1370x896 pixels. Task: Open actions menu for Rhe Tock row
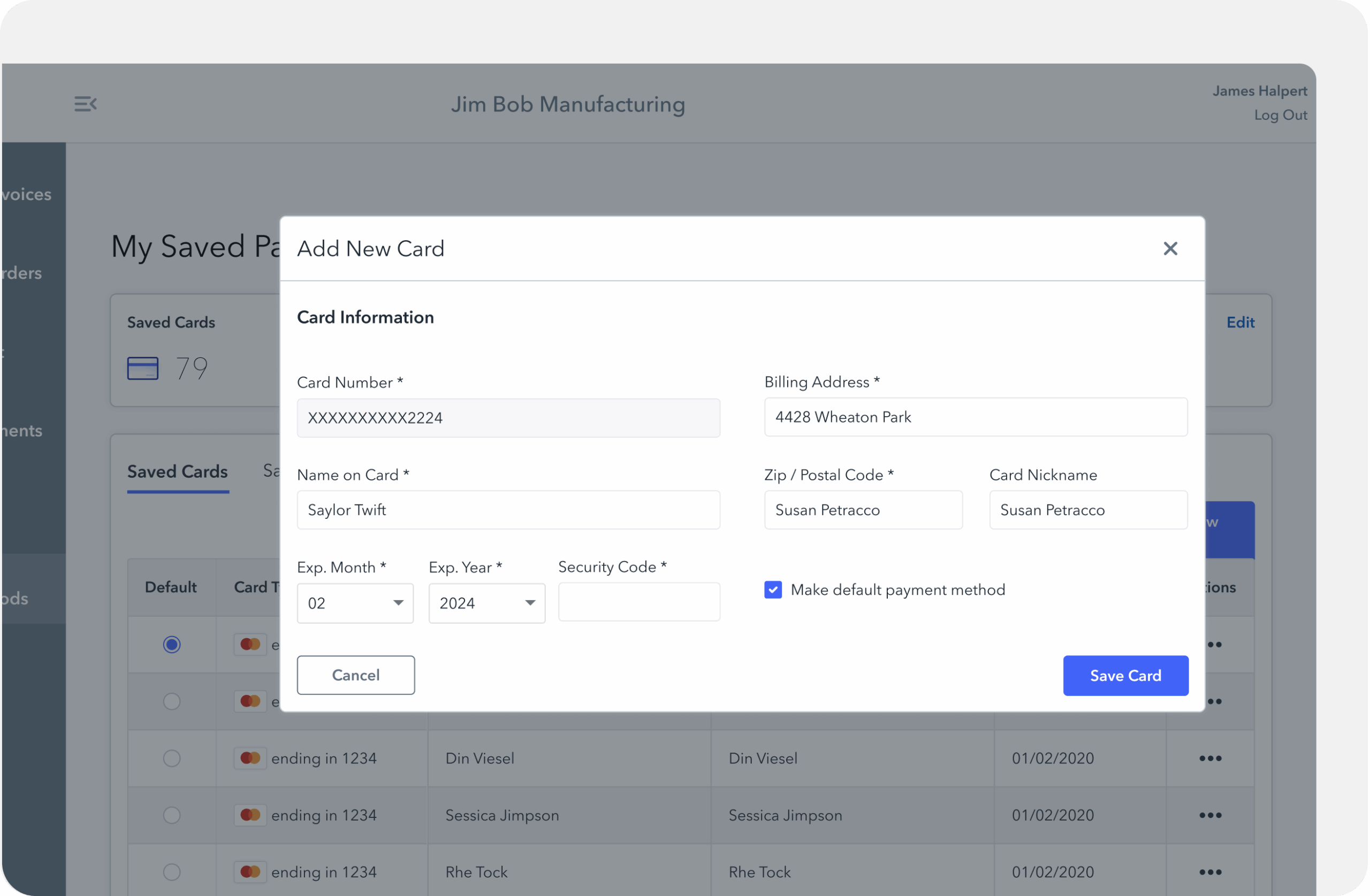[1212, 872]
